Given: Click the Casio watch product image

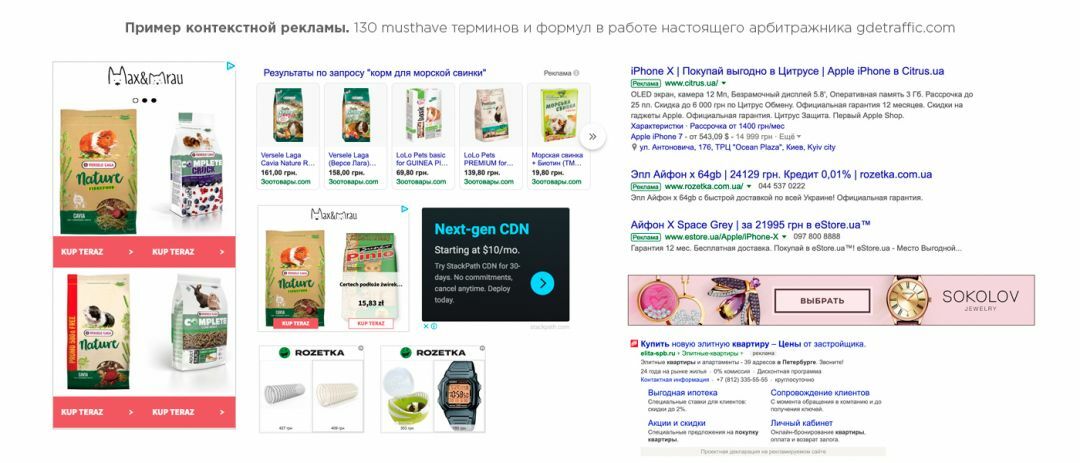Looking at the screenshot, I should pyautogui.click(x=457, y=391).
